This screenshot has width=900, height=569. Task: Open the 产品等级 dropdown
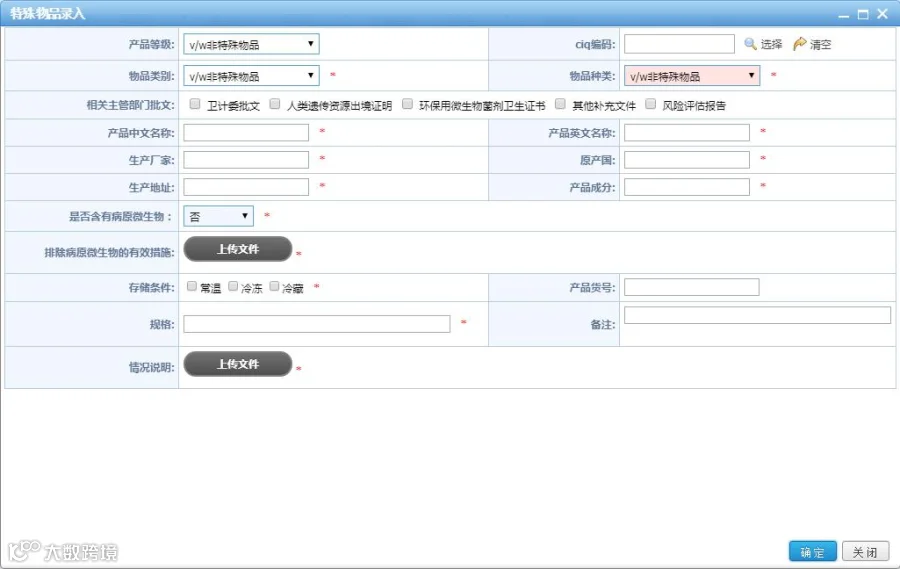pyautogui.click(x=251, y=44)
